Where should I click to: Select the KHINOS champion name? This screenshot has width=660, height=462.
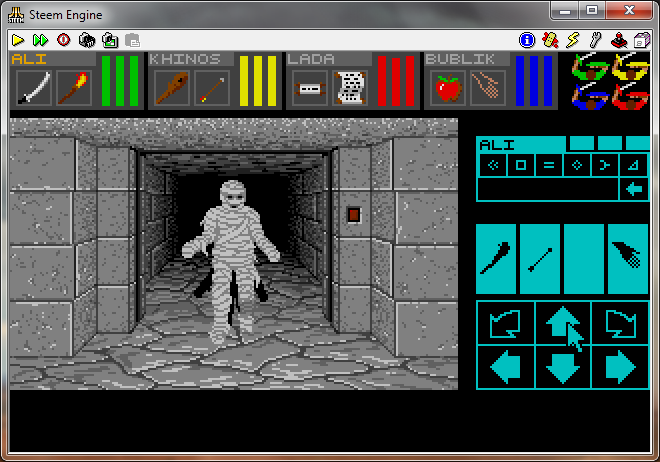coord(185,59)
